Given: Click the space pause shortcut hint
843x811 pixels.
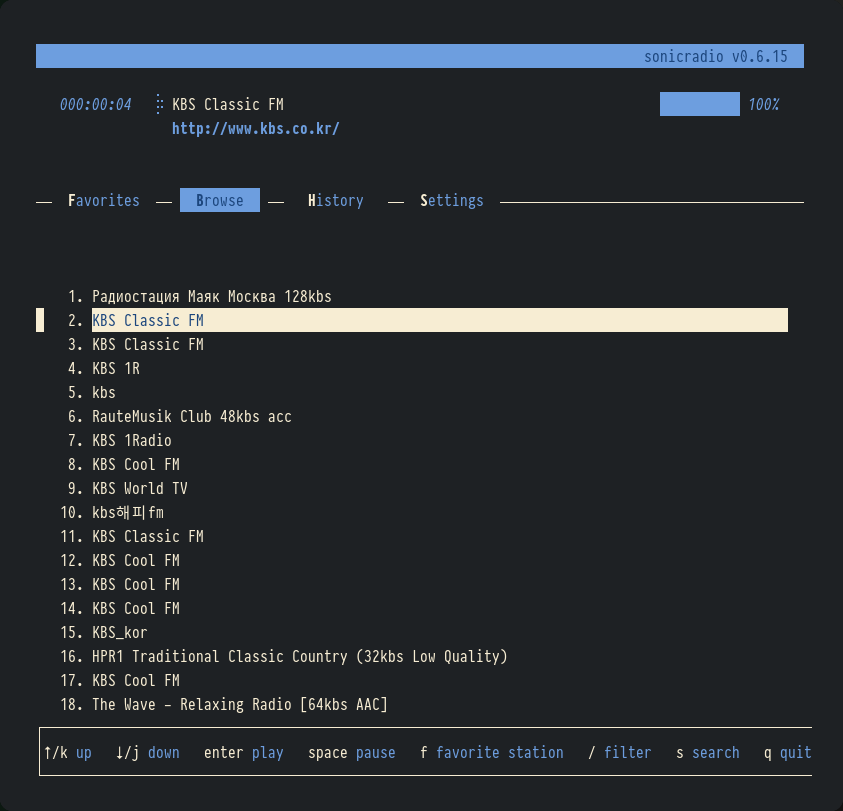Looking at the screenshot, I should click(x=352, y=752).
